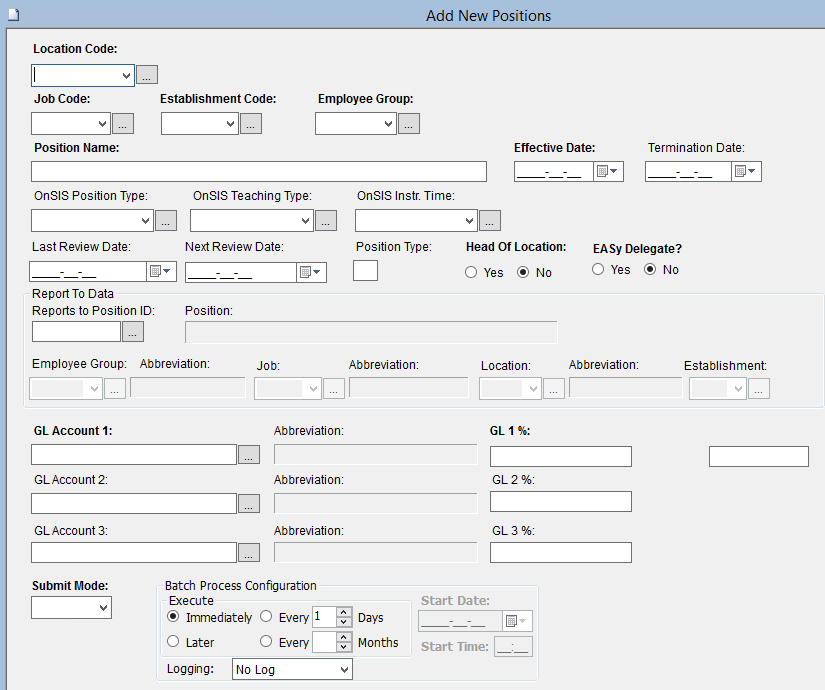Click the GL 1 % input field

tap(560, 457)
